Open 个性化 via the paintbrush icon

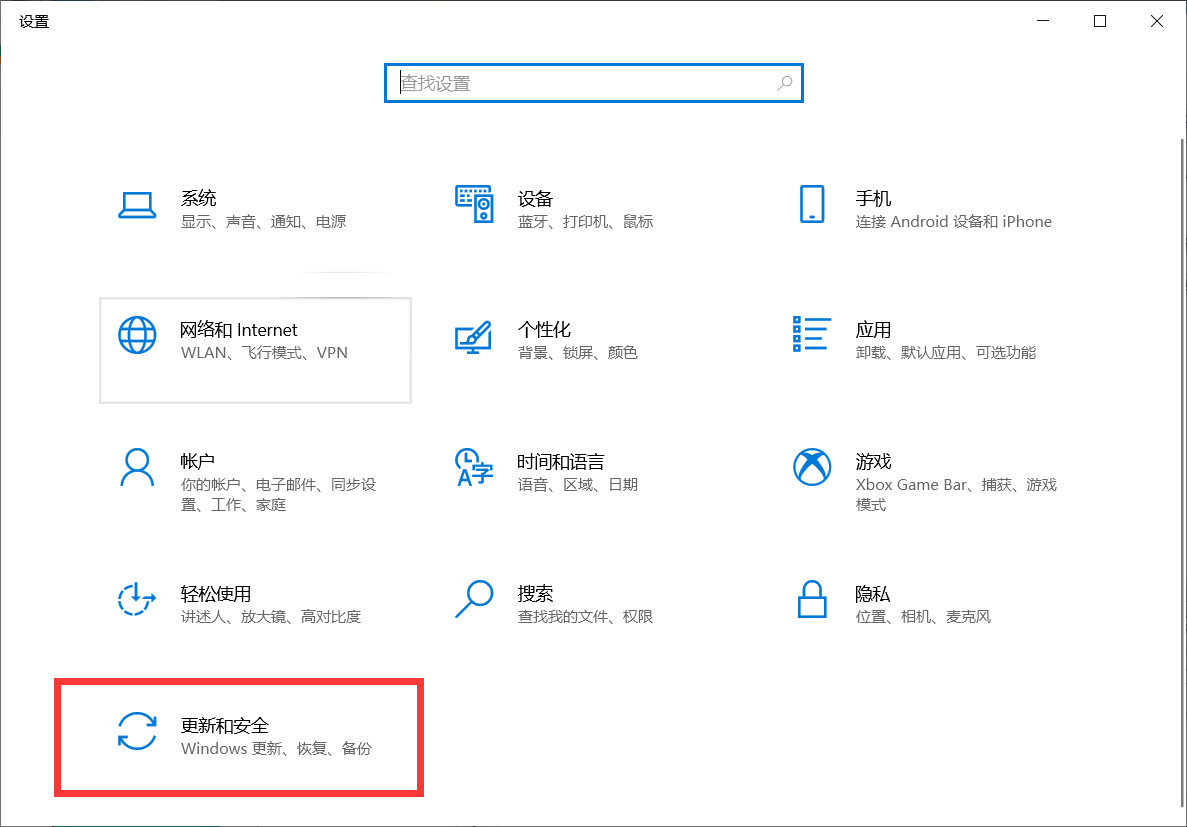[474, 336]
